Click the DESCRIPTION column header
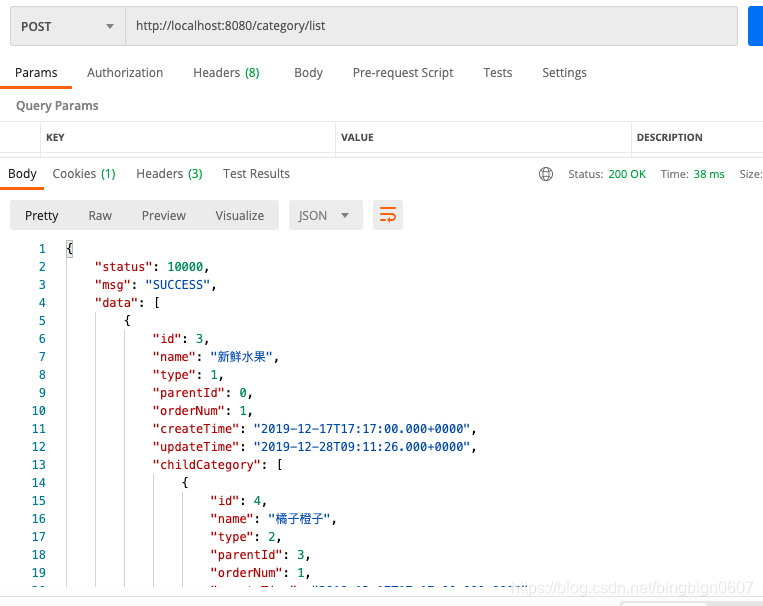This screenshot has width=763, height=606. coord(670,137)
